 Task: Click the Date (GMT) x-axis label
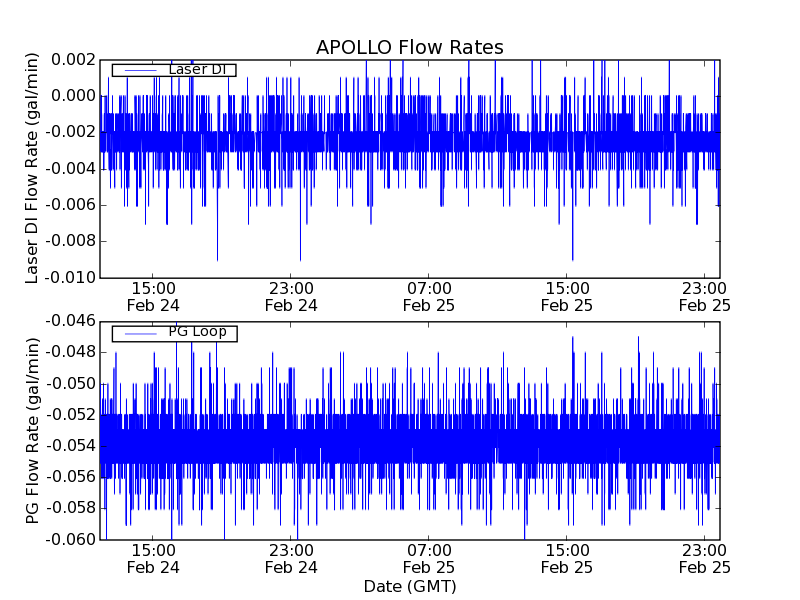point(409,586)
